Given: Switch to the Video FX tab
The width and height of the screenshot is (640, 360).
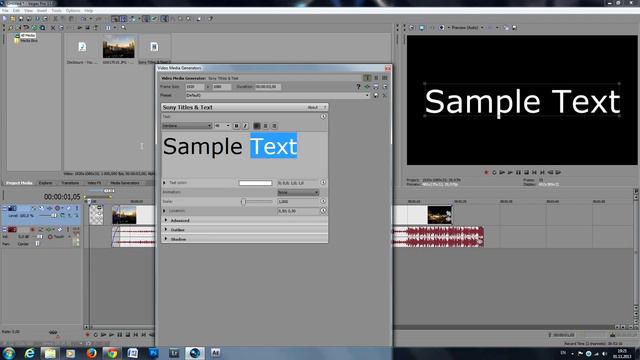Looking at the screenshot, I should (x=94, y=183).
